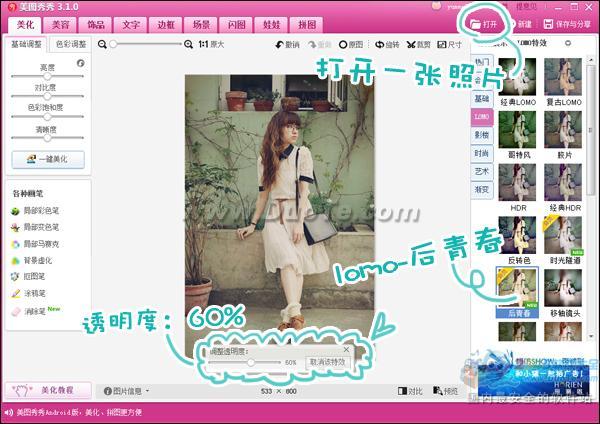Click the zoom-in magnifier icon
Viewport: 600px width, 424px height.
189,45
